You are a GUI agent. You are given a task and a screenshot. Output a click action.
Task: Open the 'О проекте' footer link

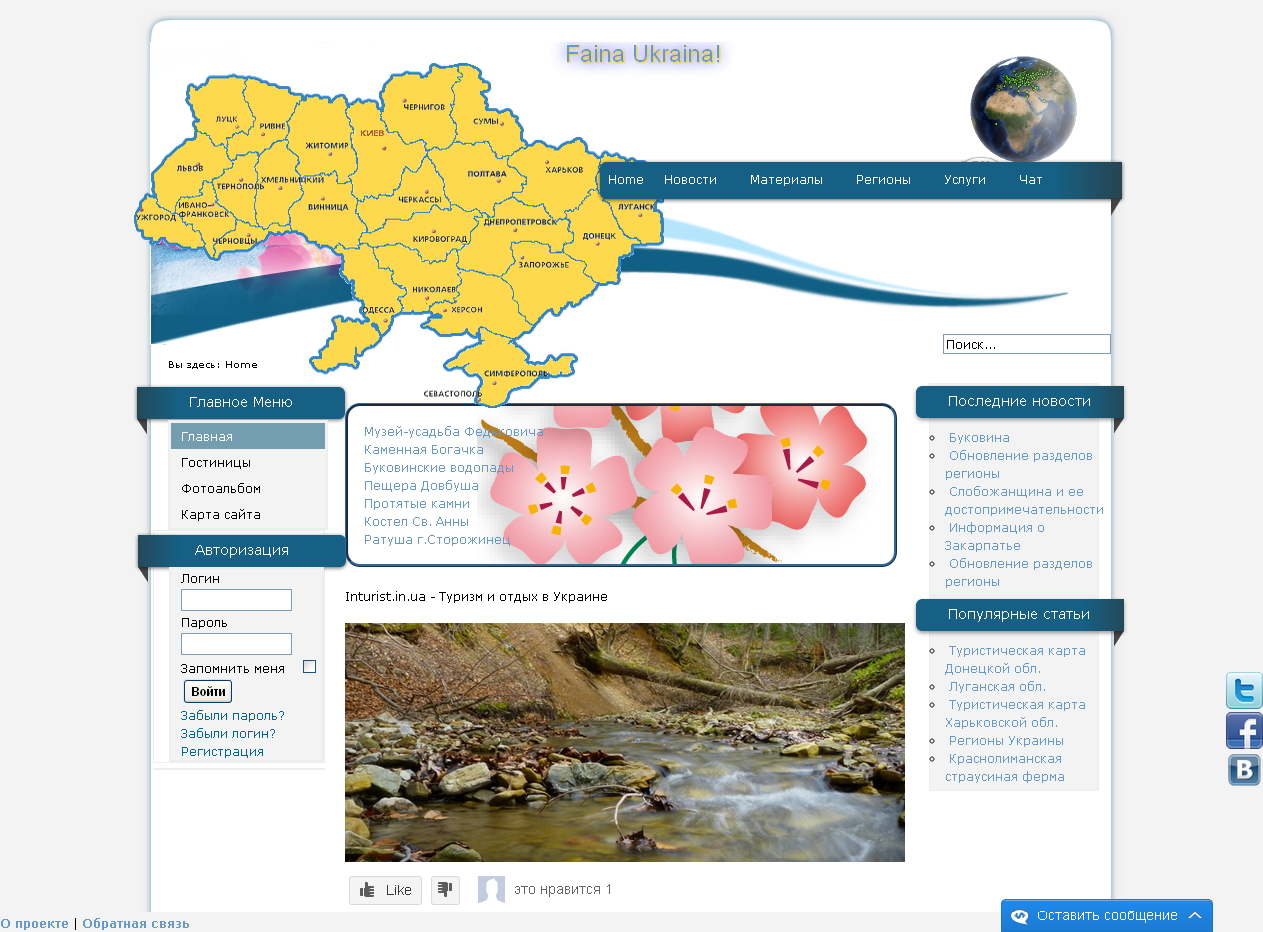point(34,924)
